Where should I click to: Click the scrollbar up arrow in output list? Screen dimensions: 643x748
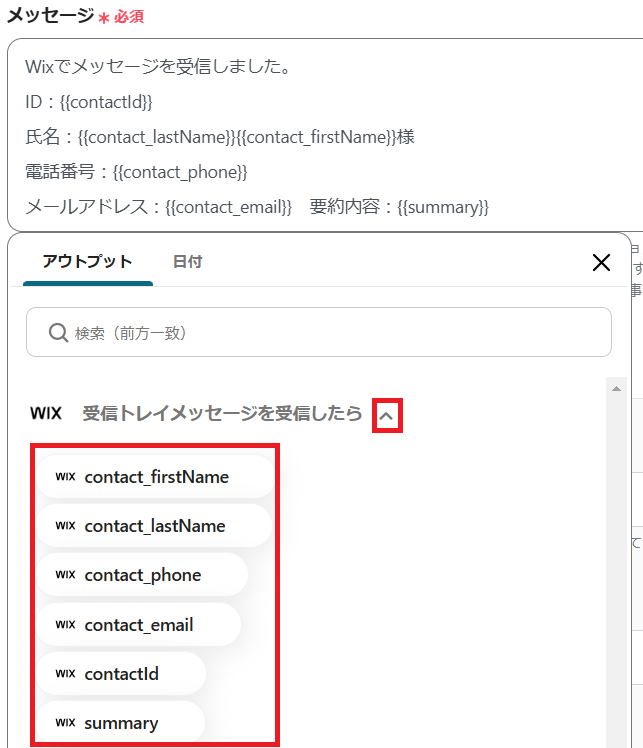(616, 388)
